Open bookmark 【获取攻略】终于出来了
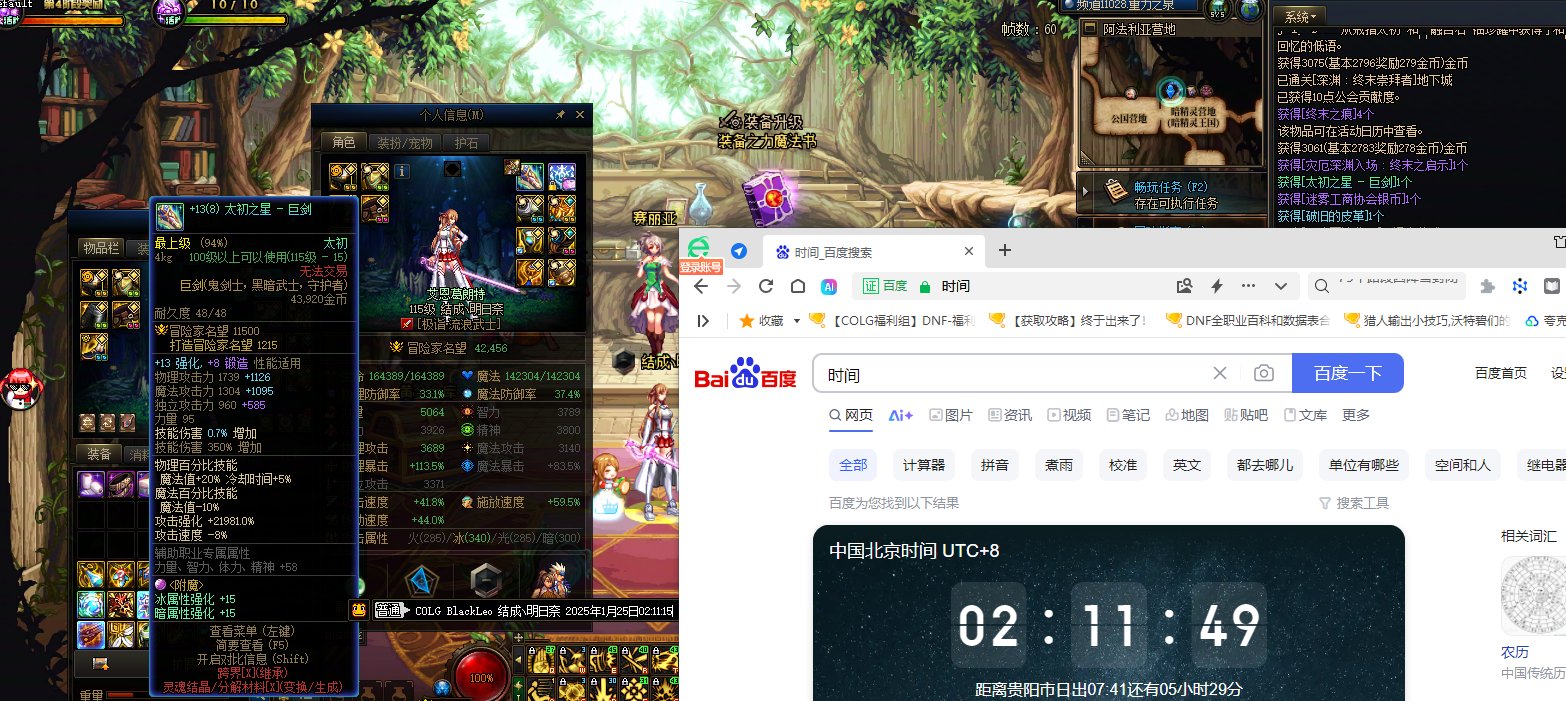 pyautogui.click(x=1067, y=321)
